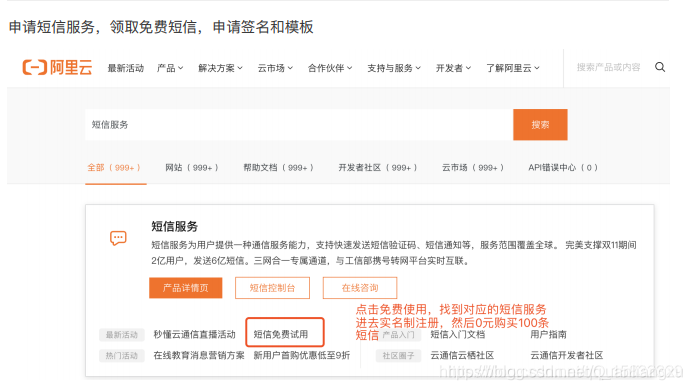Focus the 搜索产品或内容 header search field
This screenshot has height=390, width=692.
(608, 67)
